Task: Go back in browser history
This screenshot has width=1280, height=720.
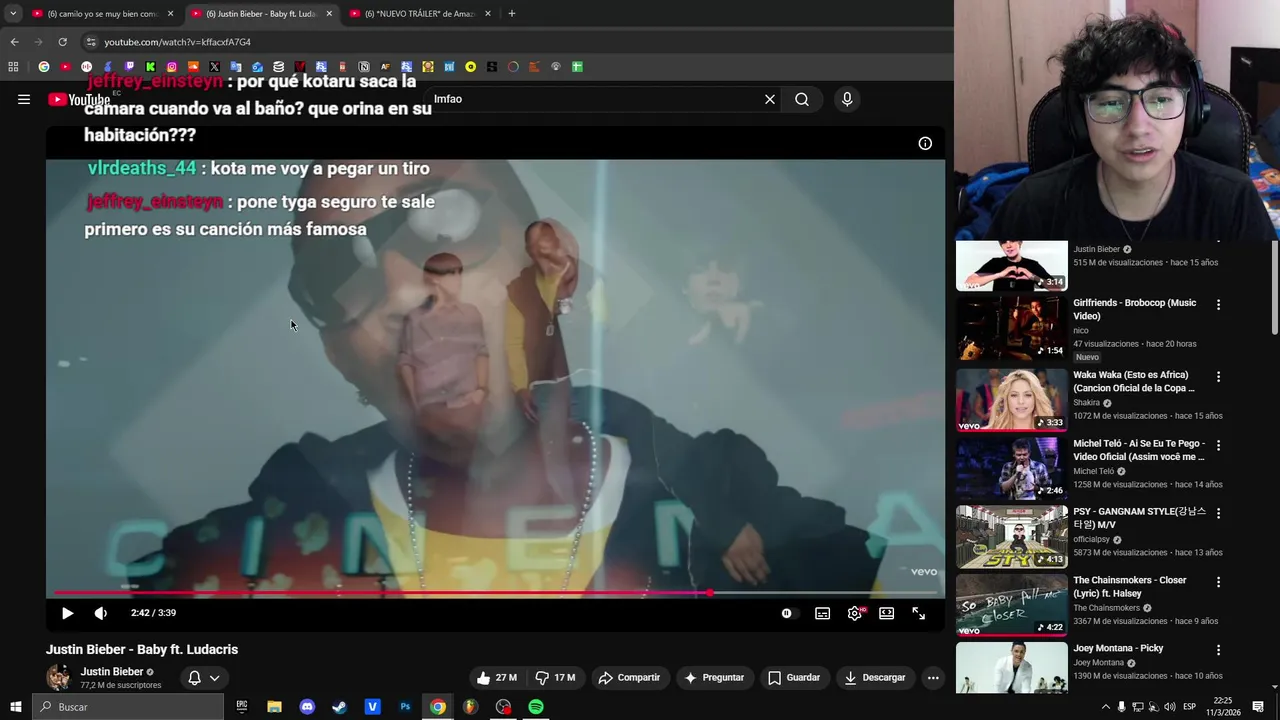Action: click(x=14, y=42)
